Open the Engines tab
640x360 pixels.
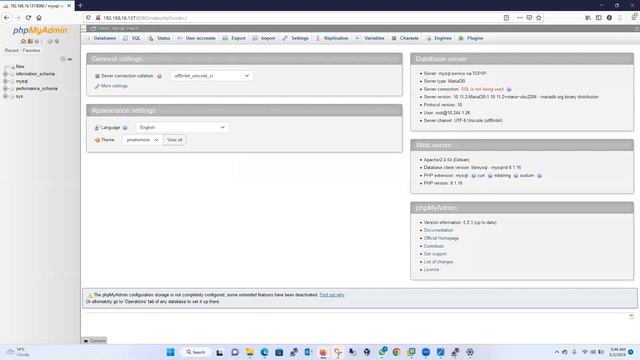(x=439, y=38)
